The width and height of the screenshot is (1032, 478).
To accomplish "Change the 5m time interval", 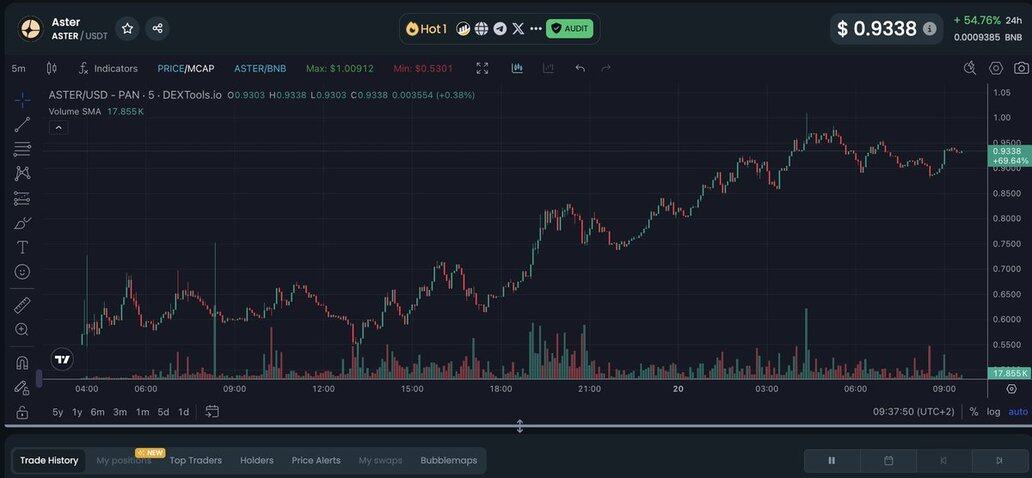I will (18, 68).
